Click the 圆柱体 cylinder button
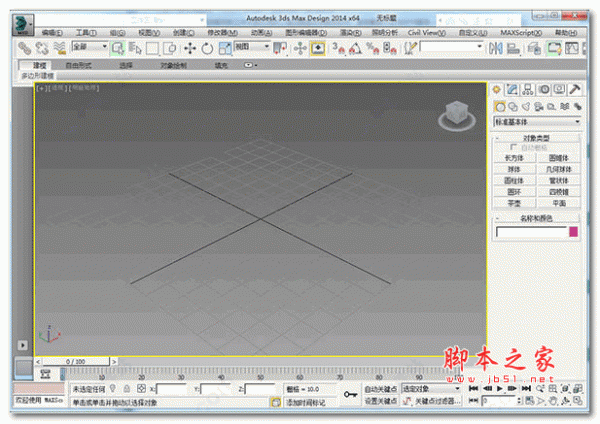This screenshot has width=600, height=424. pos(515,180)
